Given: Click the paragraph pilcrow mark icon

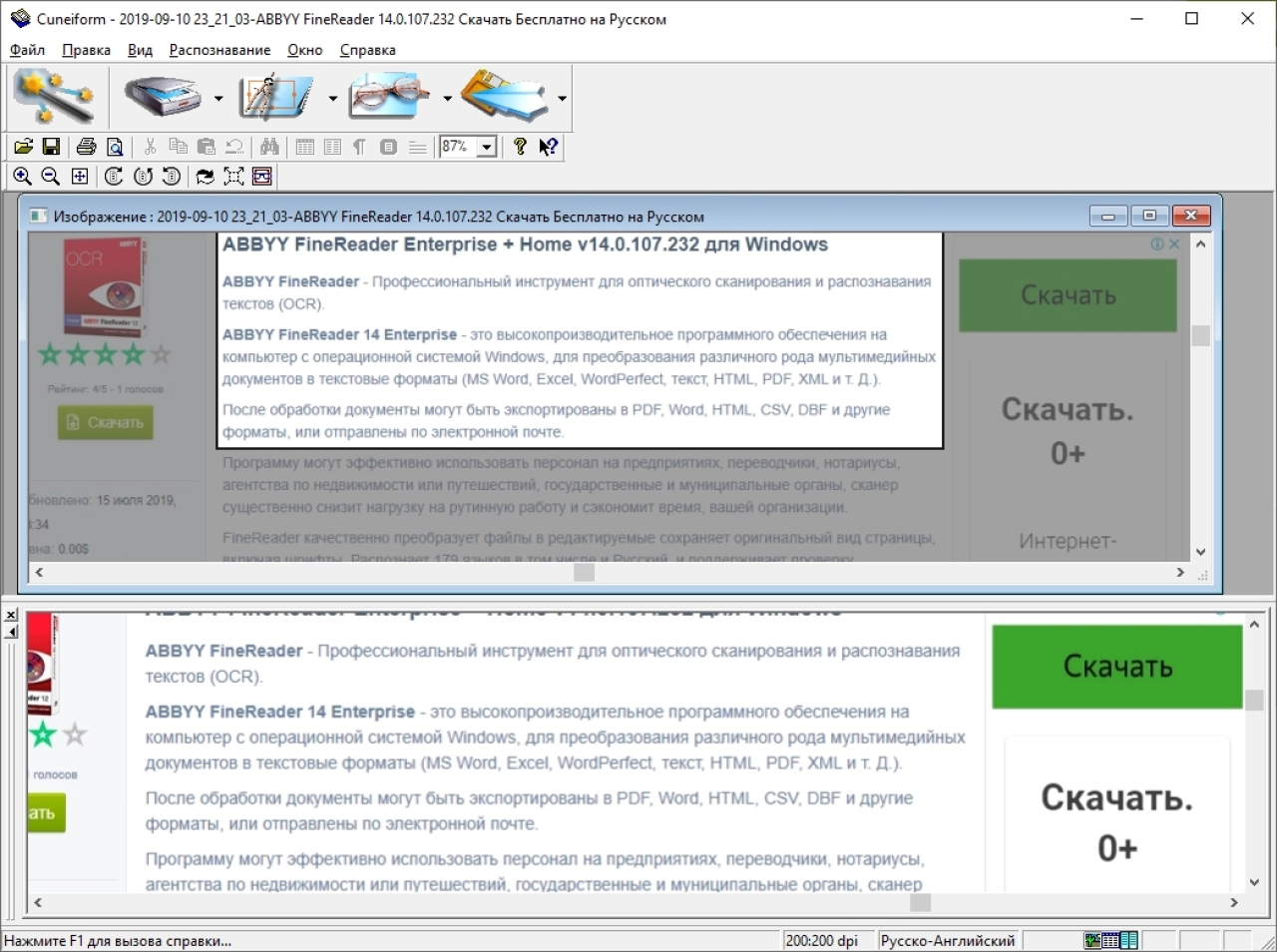Looking at the screenshot, I should (360, 147).
